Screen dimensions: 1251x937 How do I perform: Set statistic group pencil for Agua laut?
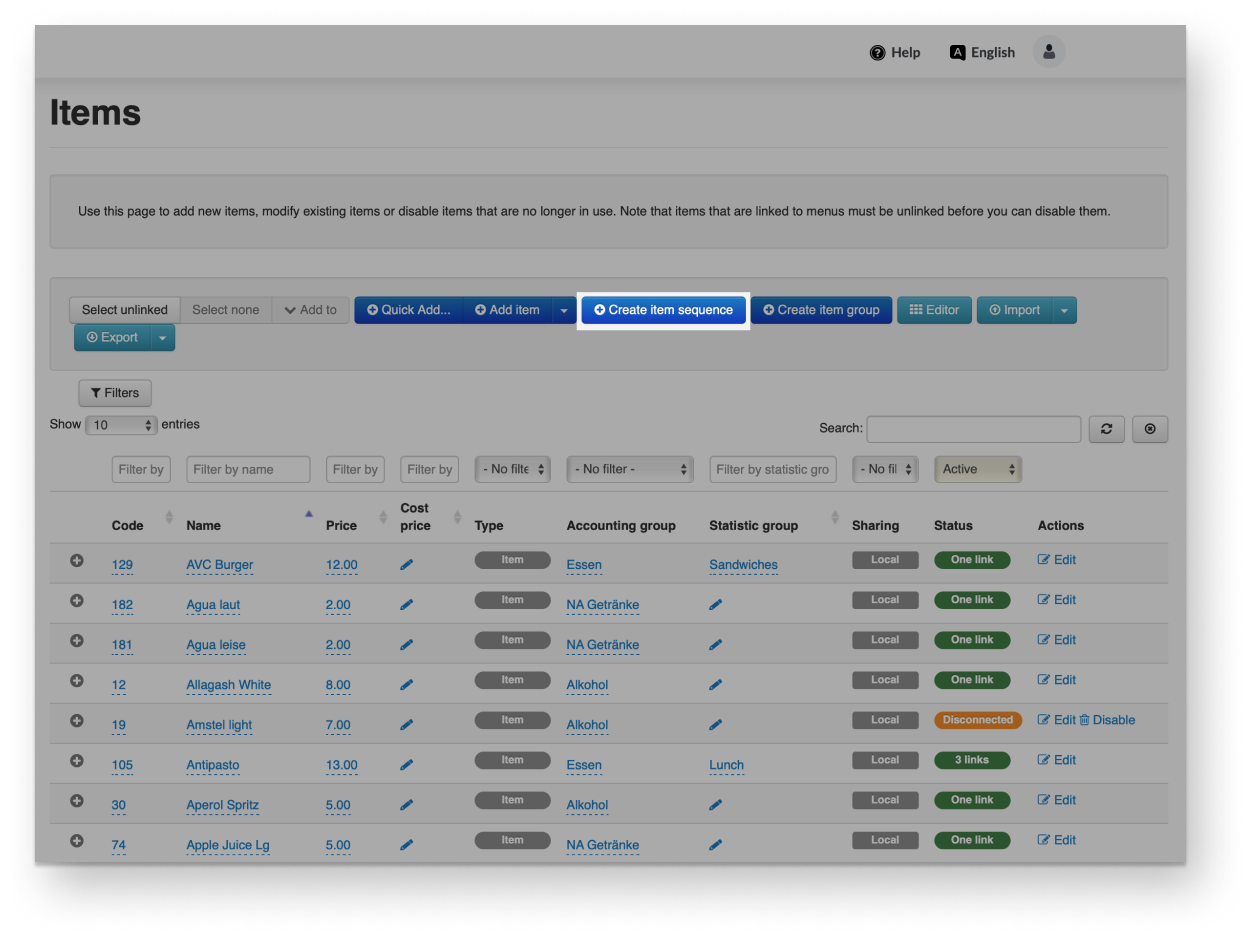[x=715, y=605]
